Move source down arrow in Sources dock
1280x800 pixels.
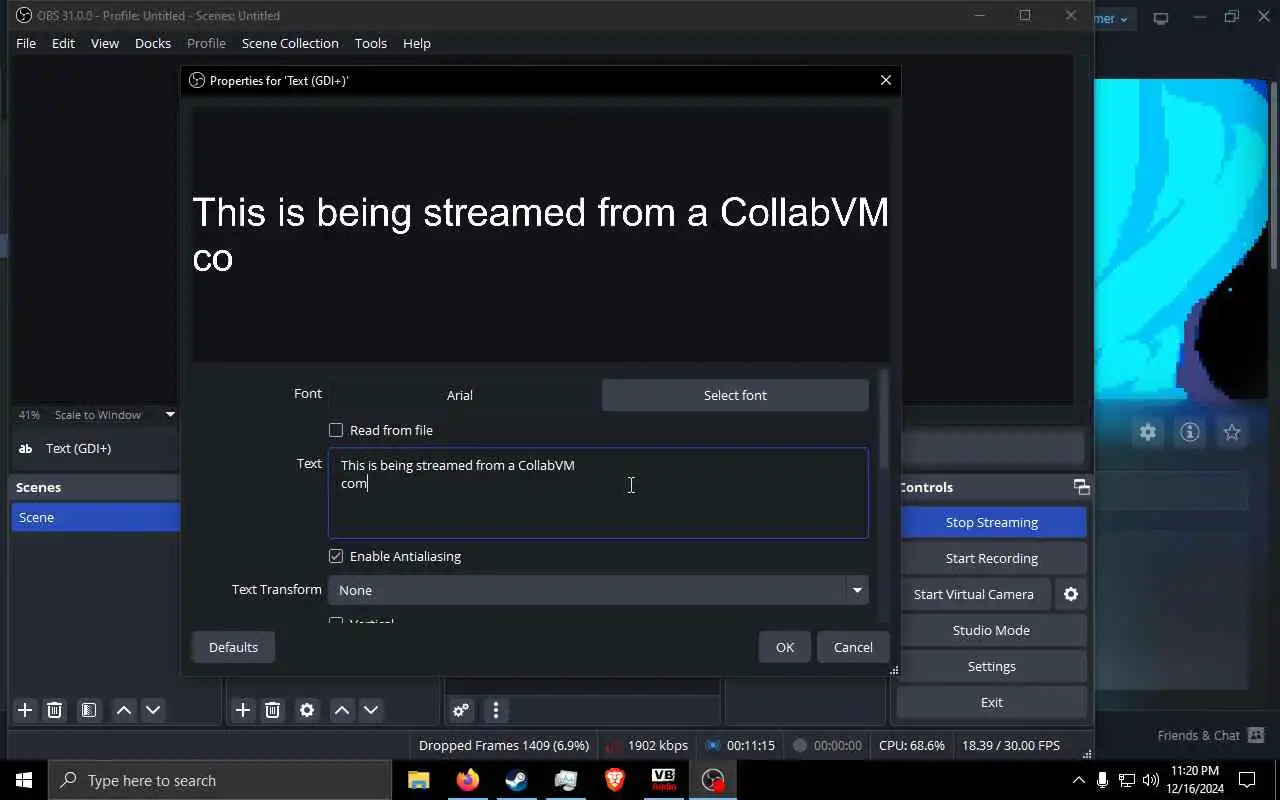(371, 710)
